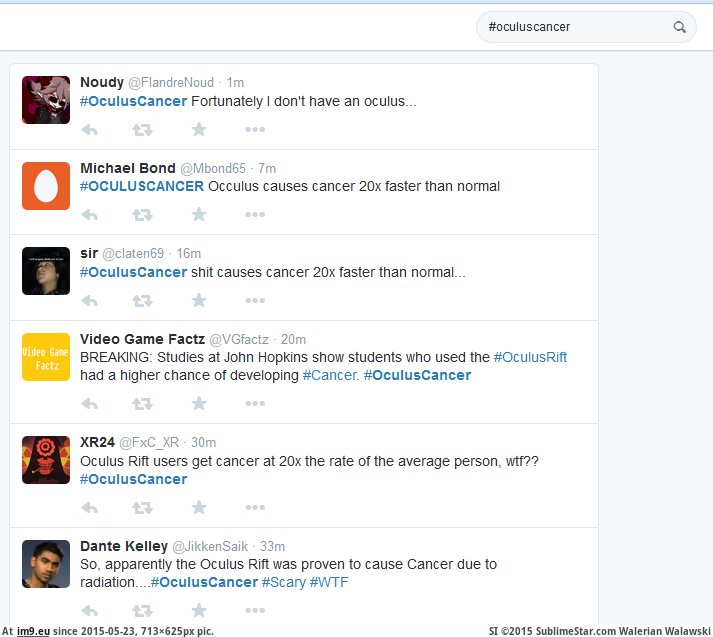
Task: Favorite Michael Bond's tweet
Action: [199, 214]
